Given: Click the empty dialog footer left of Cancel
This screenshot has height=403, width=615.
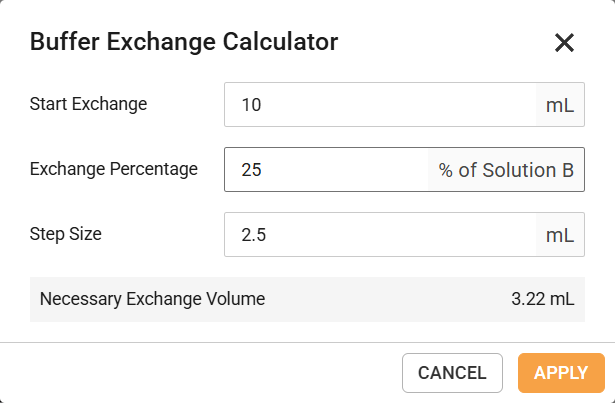Looking at the screenshot, I should tap(200, 373).
